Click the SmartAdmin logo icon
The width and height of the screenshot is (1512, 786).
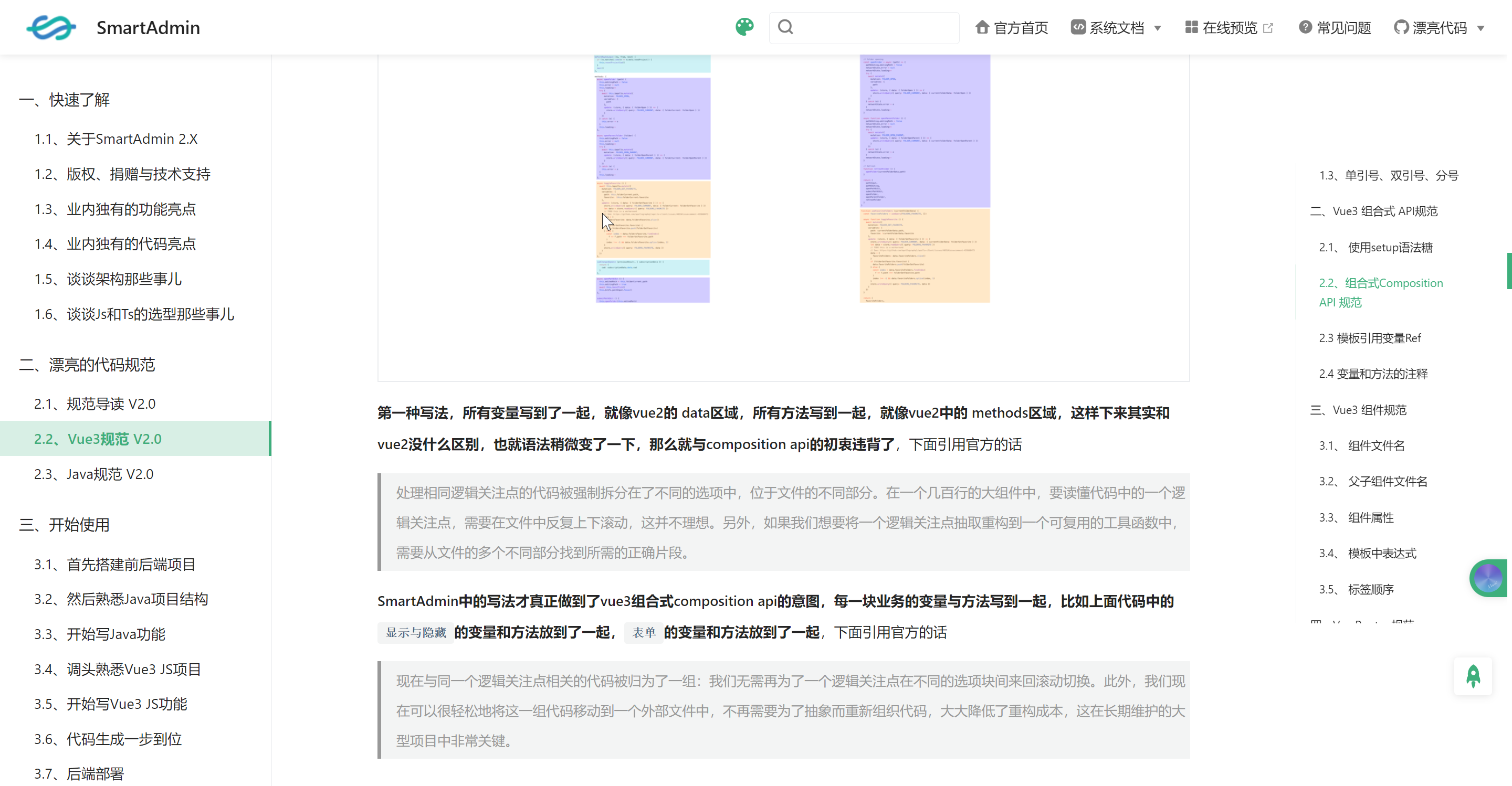click(51, 28)
